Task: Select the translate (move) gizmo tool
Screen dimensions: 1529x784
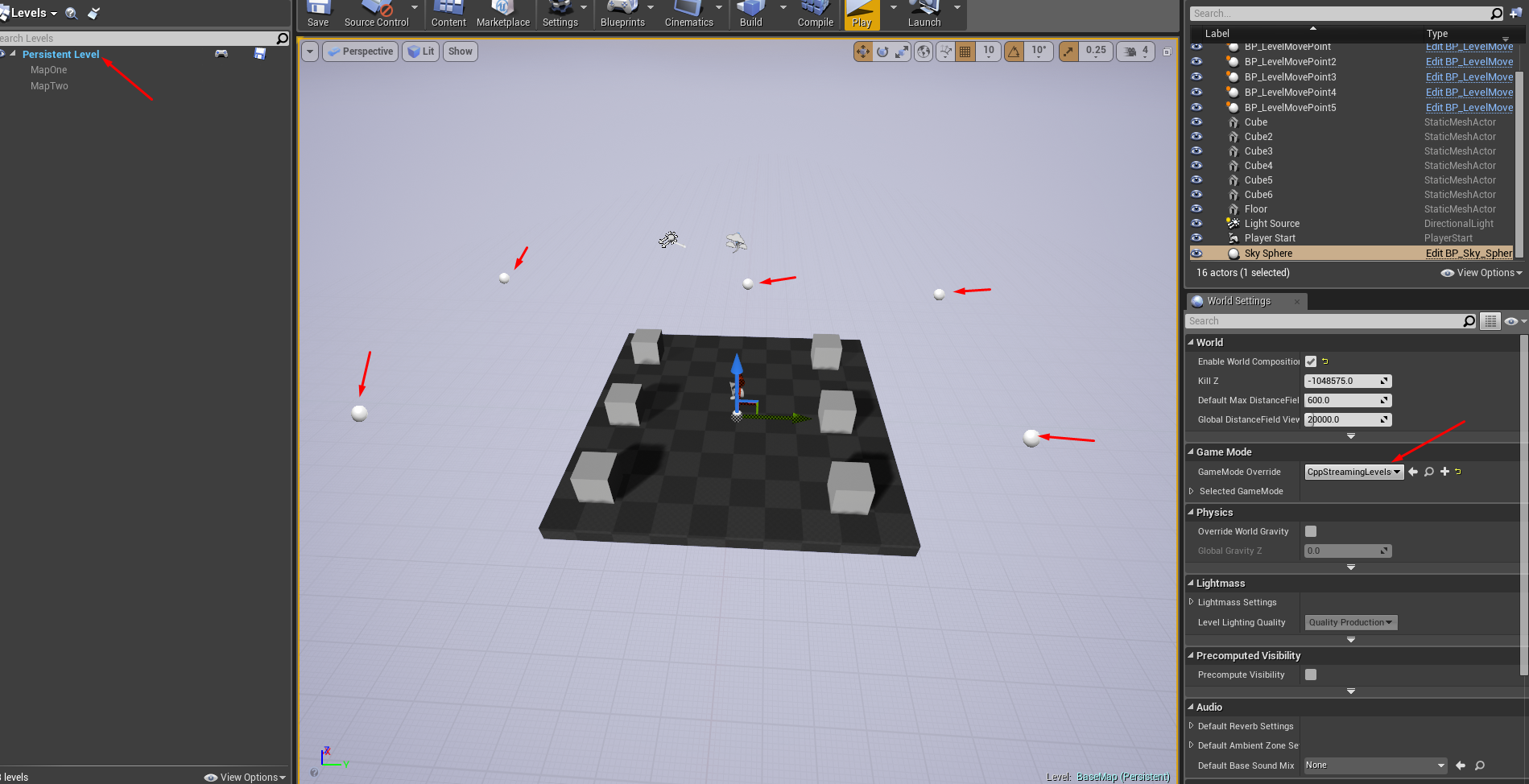Action: coord(862,52)
